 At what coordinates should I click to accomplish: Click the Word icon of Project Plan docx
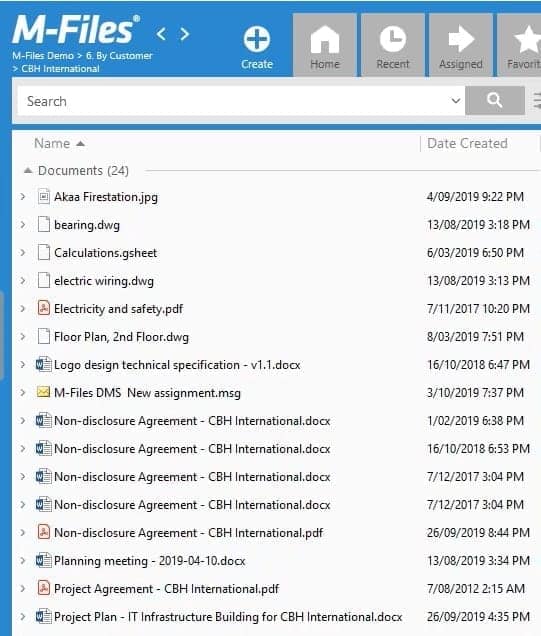point(44,616)
